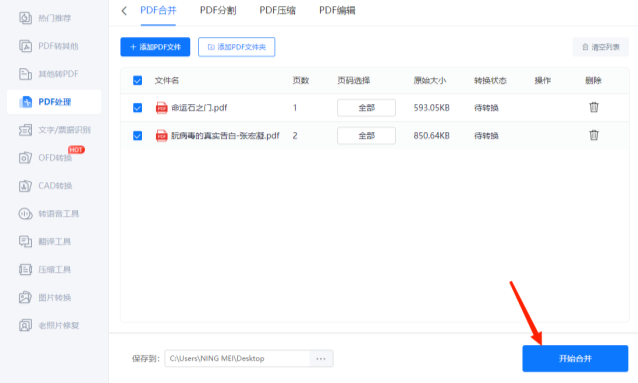Open page selection 全部 for the 2-page file
Image resolution: width=638 pixels, height=383 pixels.
[x=366, y=136]
